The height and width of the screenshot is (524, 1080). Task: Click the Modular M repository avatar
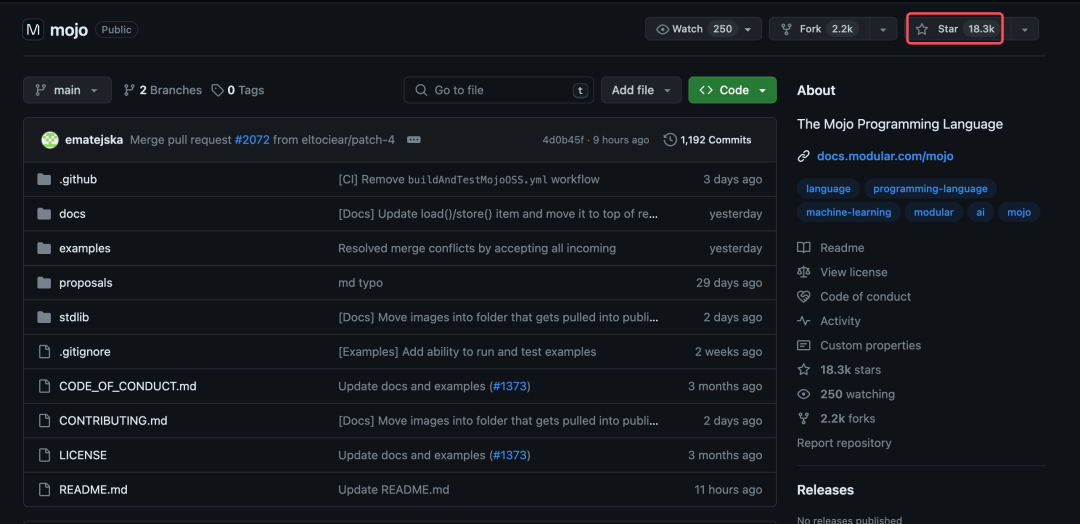[33, 30]
